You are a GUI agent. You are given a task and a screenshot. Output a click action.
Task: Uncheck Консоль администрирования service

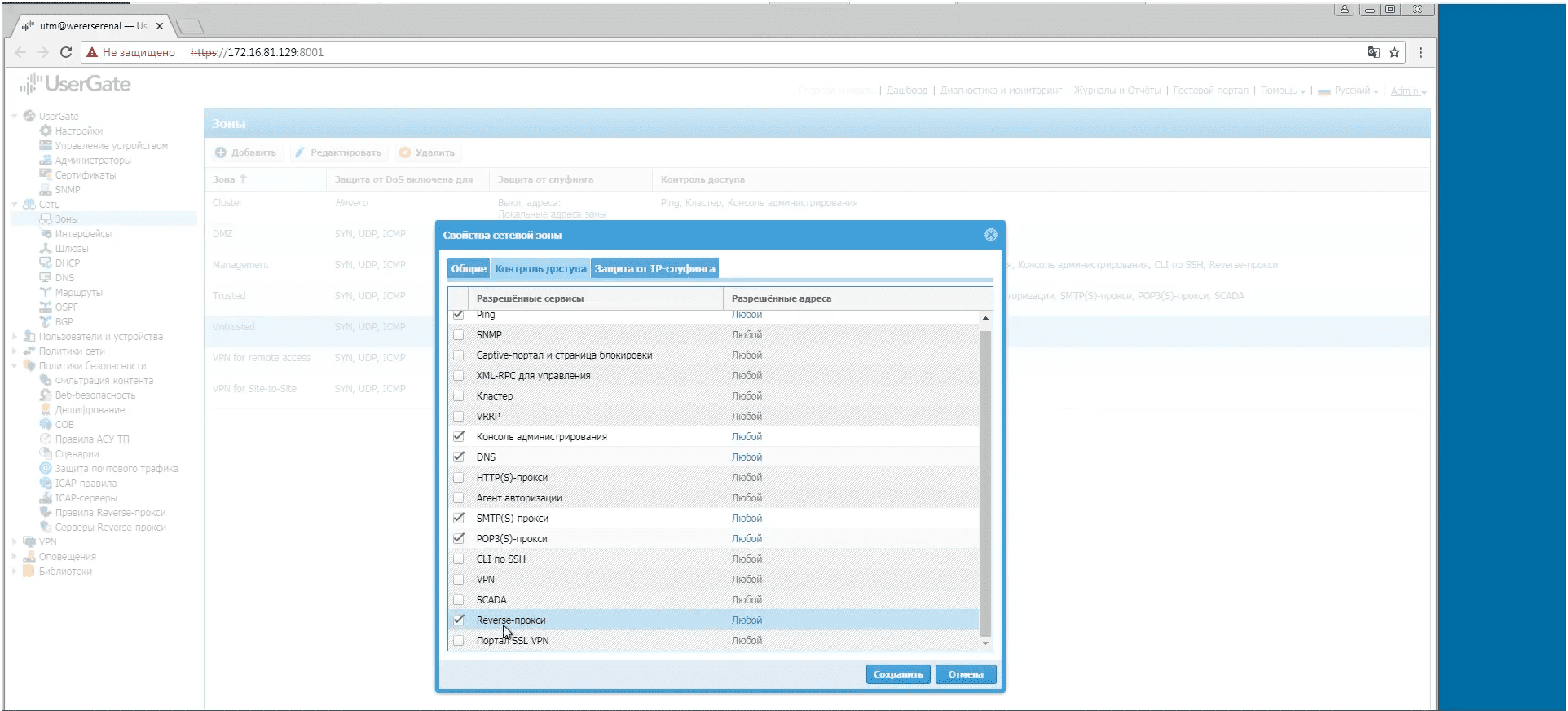pyautogui.click(x=458, y=437)
